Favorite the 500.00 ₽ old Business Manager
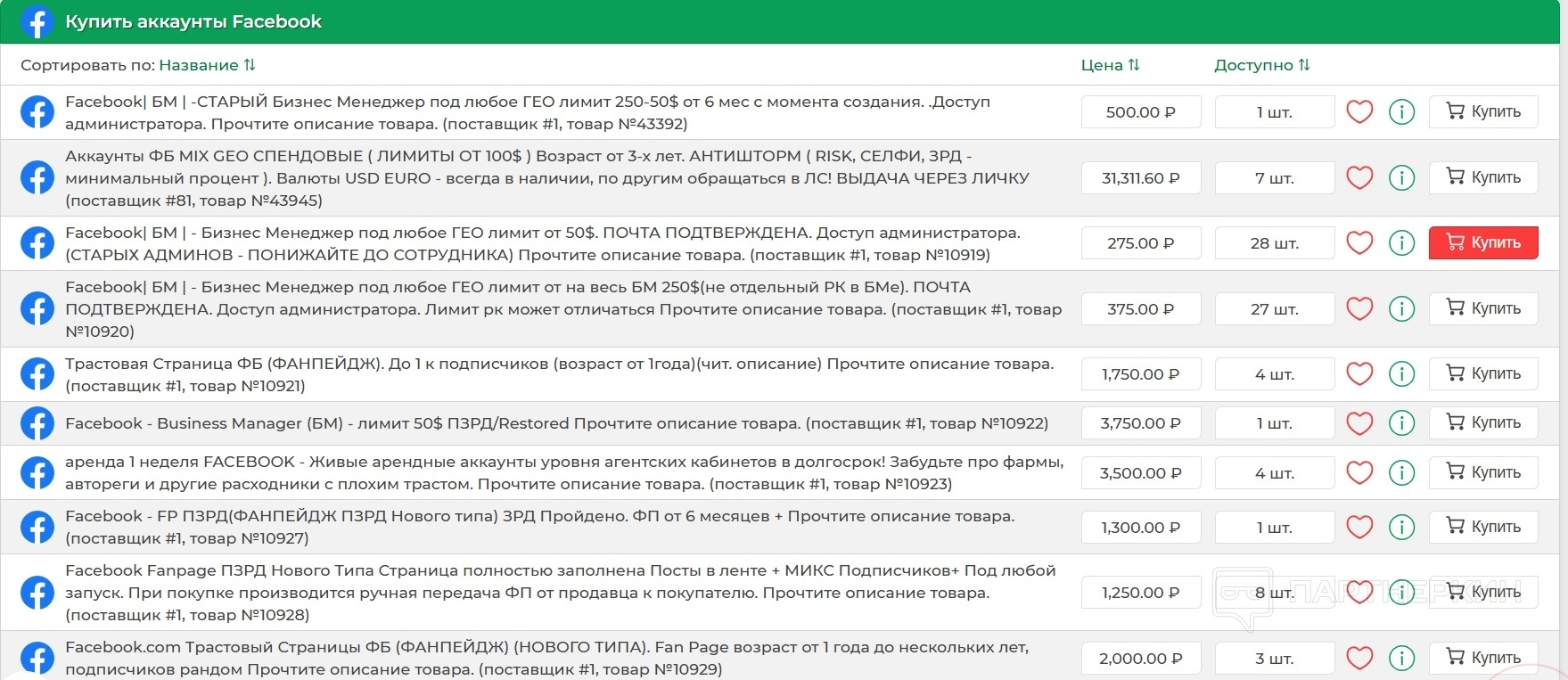The width and height of the screenshot is (1568, 680). 1359,112
